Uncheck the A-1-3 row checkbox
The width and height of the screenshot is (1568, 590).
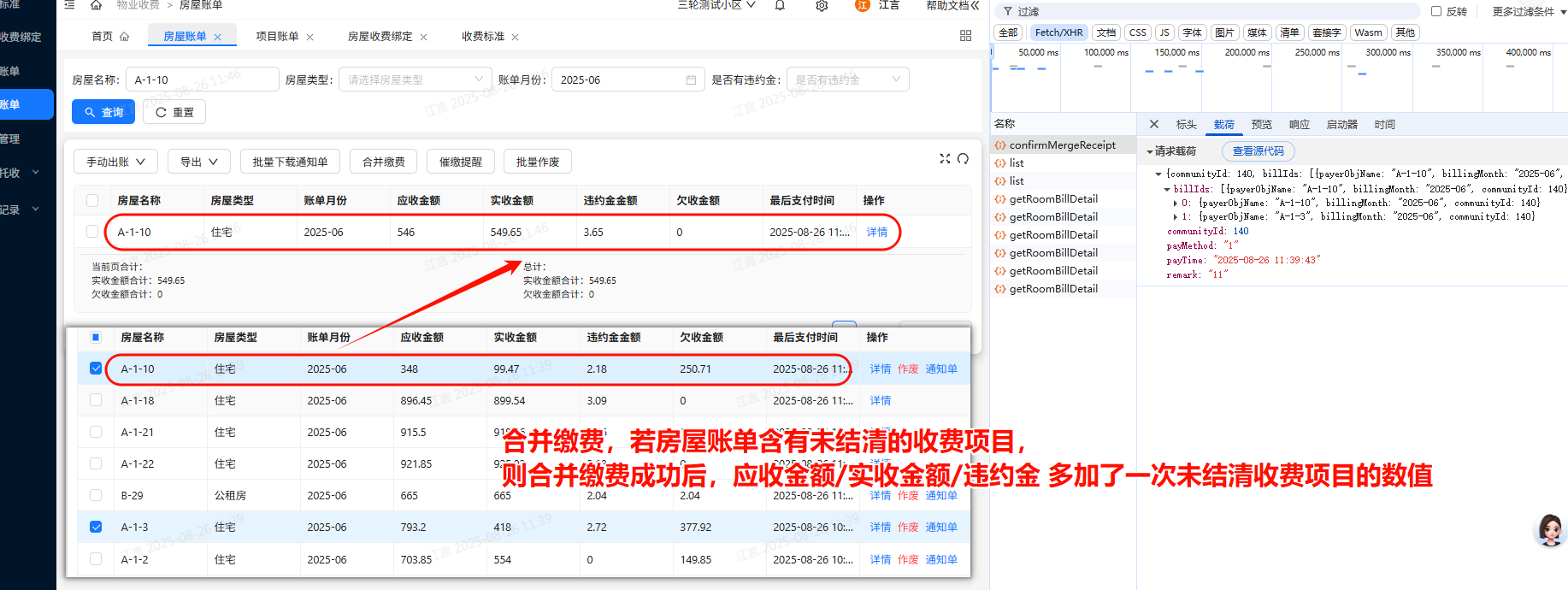(96, 527)
